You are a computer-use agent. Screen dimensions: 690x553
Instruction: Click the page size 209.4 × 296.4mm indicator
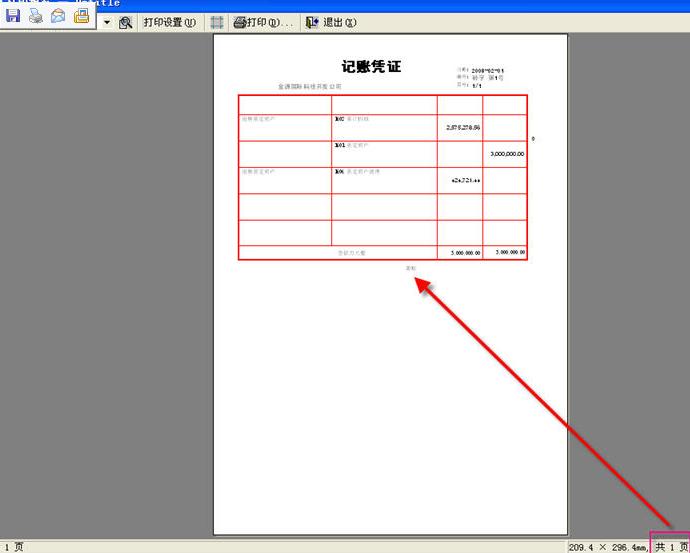(x=608, y=547)
